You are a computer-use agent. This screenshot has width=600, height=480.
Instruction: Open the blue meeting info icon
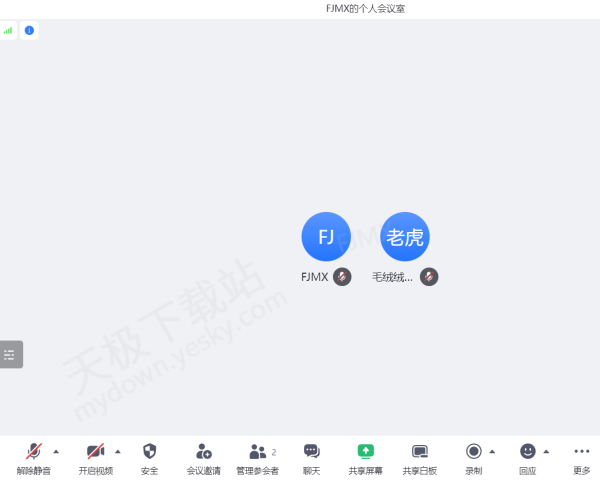pos(29,30)
